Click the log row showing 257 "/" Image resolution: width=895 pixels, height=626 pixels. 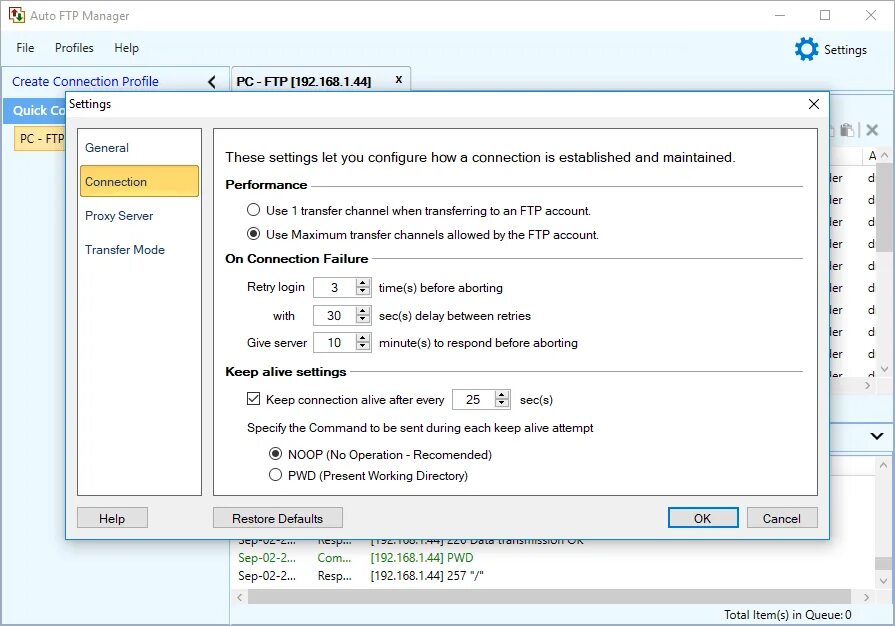(554, 575)
